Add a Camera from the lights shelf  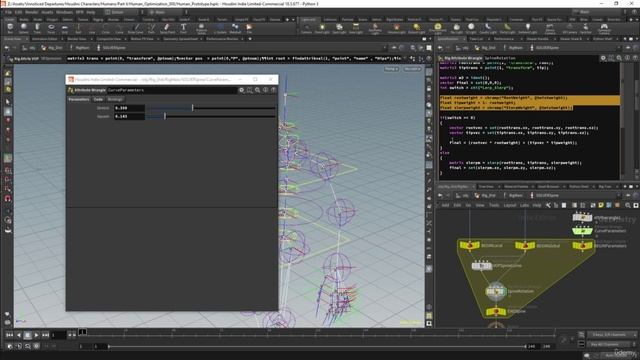coord(306,28)
